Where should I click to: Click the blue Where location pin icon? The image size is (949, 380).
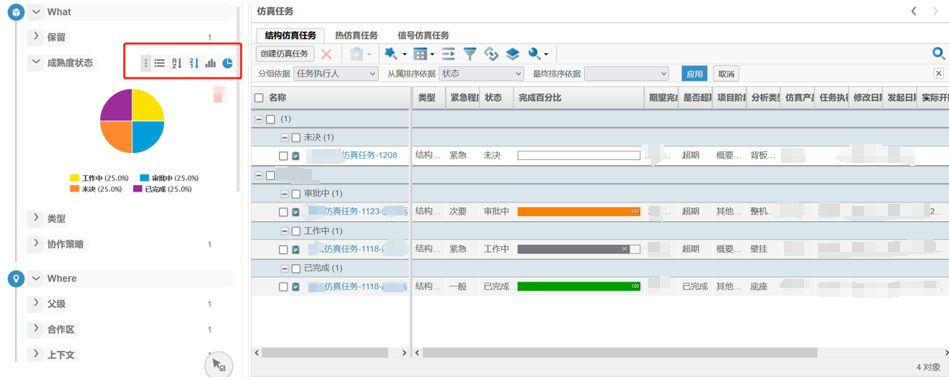point(16,278)
